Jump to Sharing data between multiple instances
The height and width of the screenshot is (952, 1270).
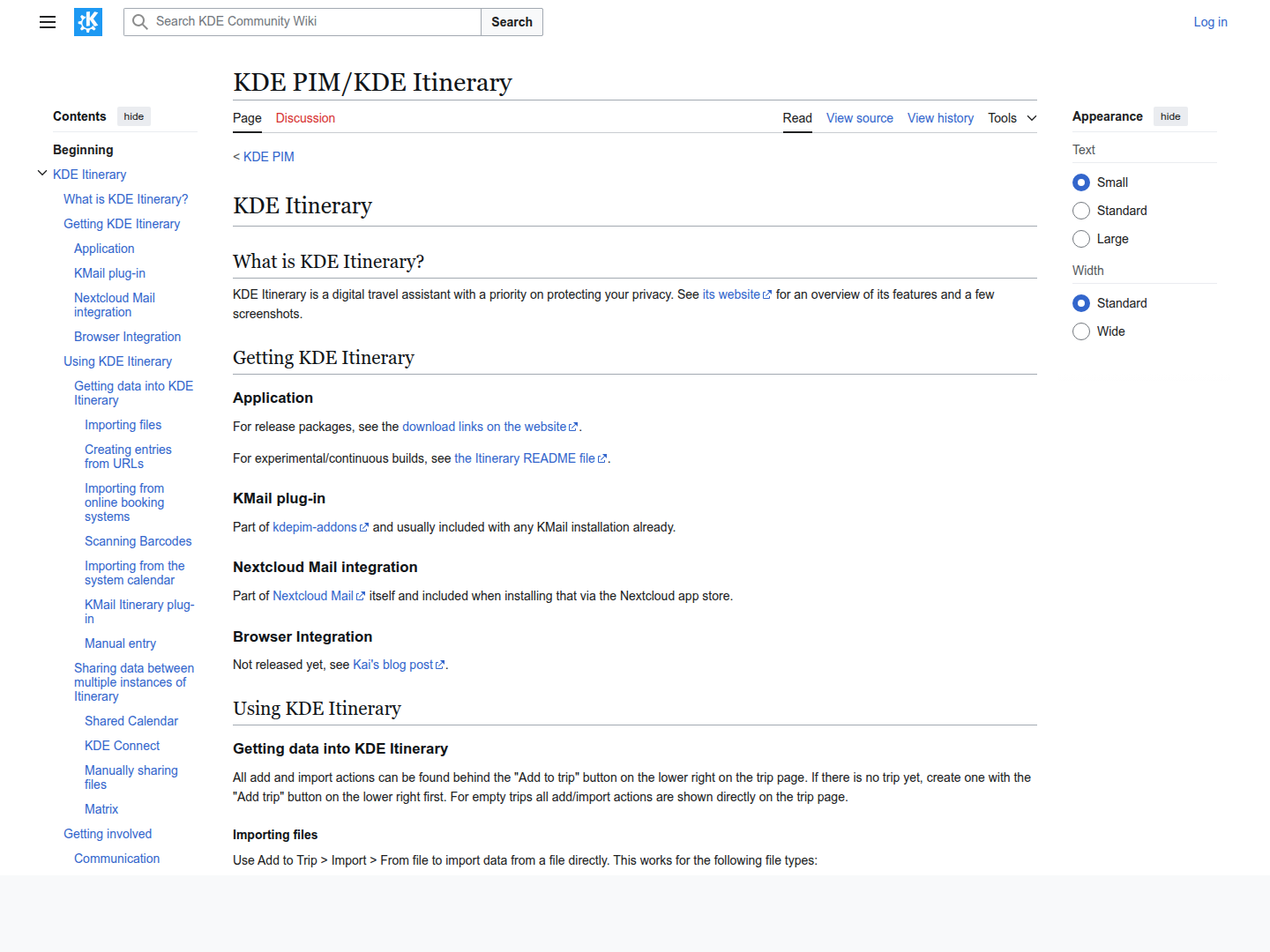[134, 682]
